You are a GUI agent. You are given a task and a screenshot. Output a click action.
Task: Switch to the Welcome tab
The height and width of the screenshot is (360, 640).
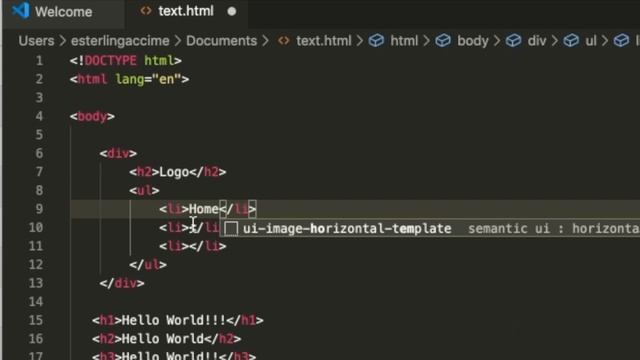point(63,12)
